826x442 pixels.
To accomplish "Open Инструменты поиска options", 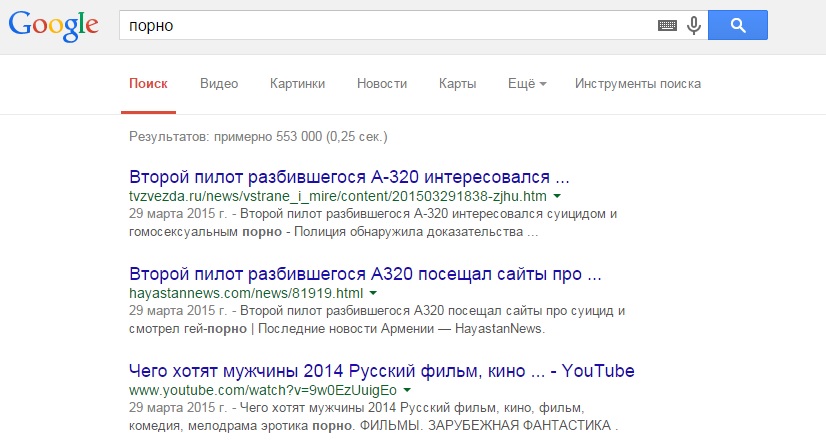I will click(638, 84).
